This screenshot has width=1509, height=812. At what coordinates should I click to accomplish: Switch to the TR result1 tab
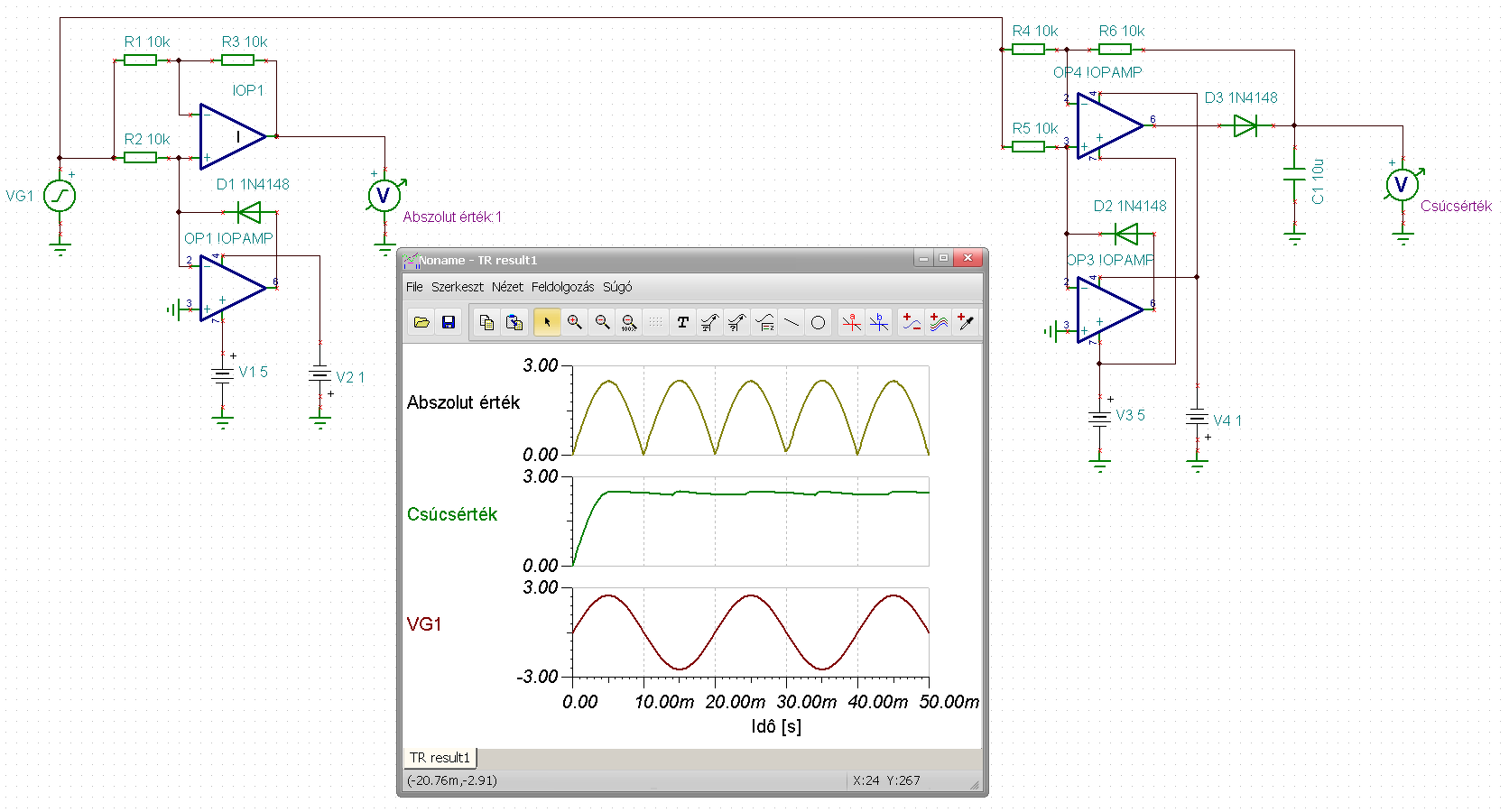440,758
